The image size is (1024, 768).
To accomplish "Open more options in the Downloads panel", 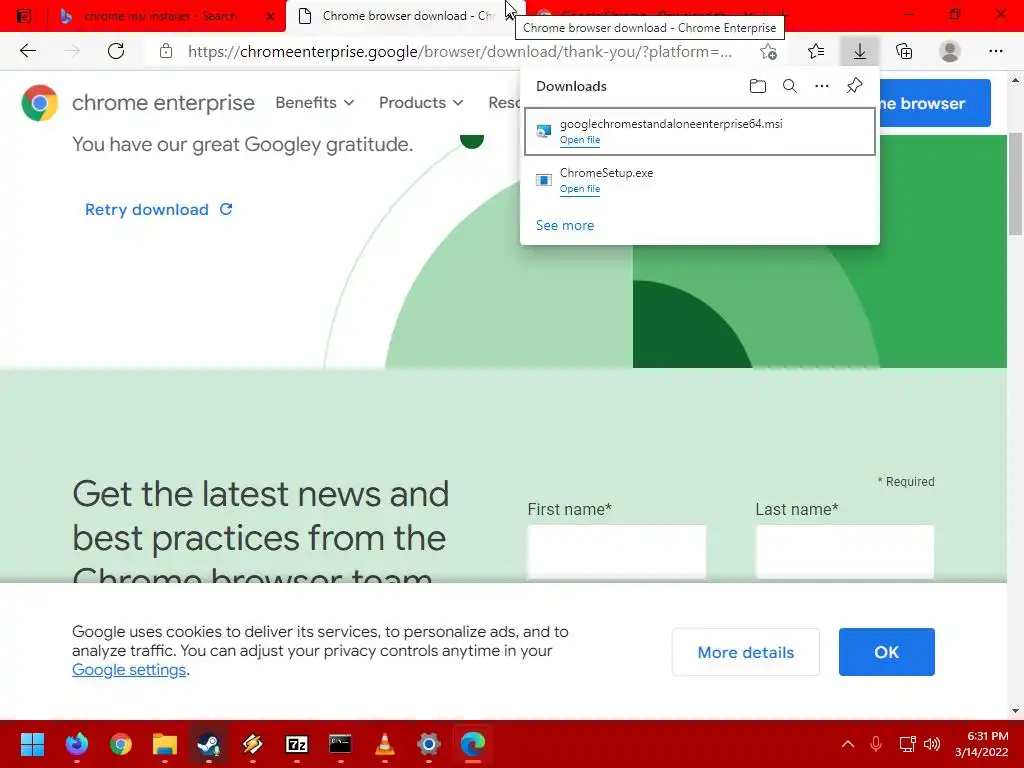I will (x=822, y=86).
